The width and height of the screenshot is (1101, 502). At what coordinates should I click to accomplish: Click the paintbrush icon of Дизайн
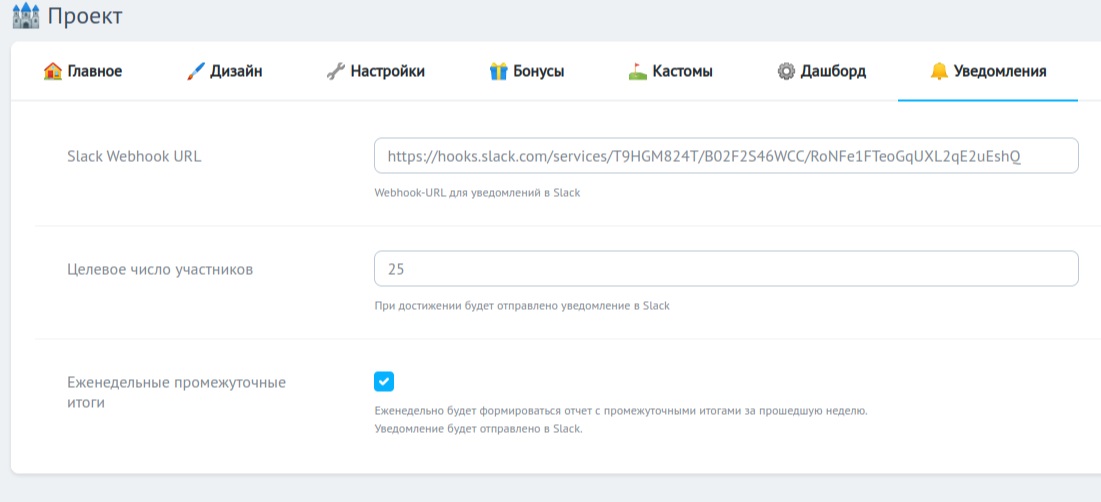pos(196,71)
